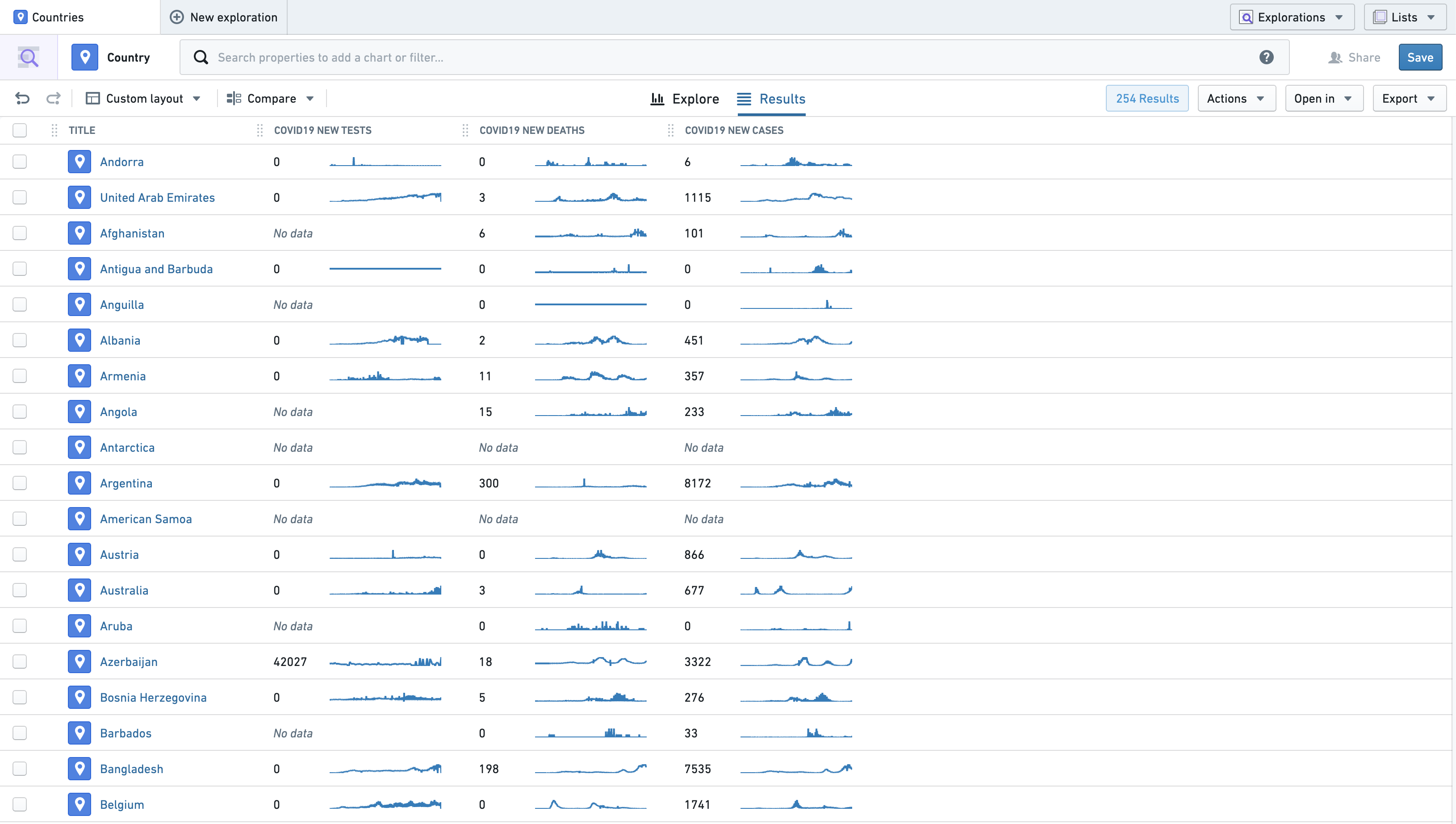
Task: Open the Antigua and Barbuda link
Action: tap(156, 269)
